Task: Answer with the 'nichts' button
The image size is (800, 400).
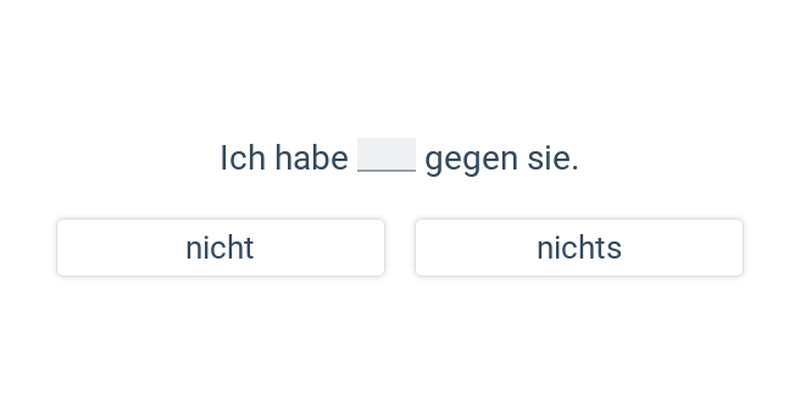Action: tap(579, 247)
